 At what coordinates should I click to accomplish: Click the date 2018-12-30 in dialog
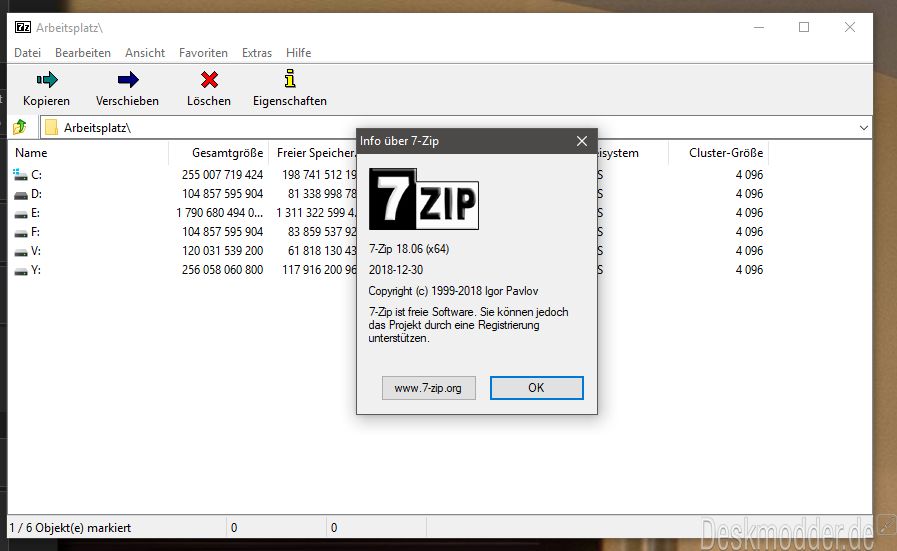[x=396, y=269]
